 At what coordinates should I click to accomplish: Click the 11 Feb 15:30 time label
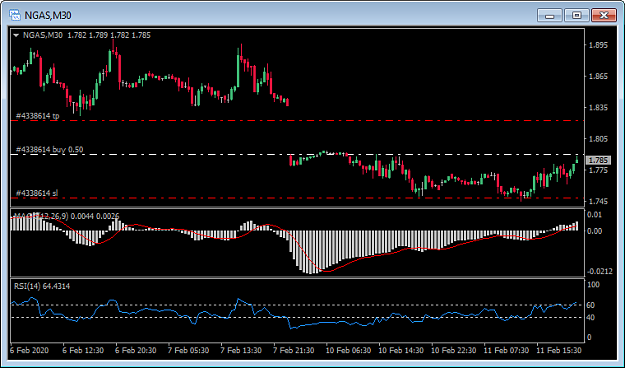click(x=559, y=350)
